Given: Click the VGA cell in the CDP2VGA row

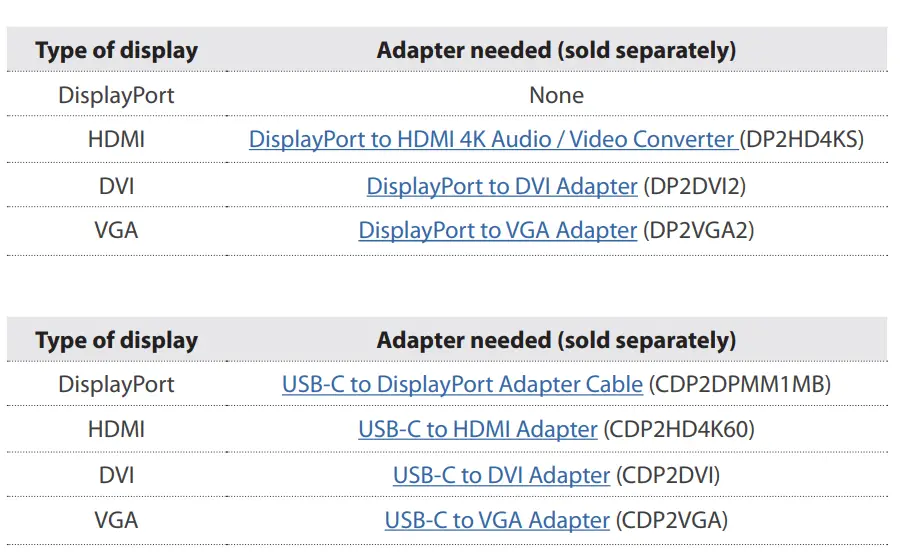Looking at the screenshot, I should tap(116, 521).
